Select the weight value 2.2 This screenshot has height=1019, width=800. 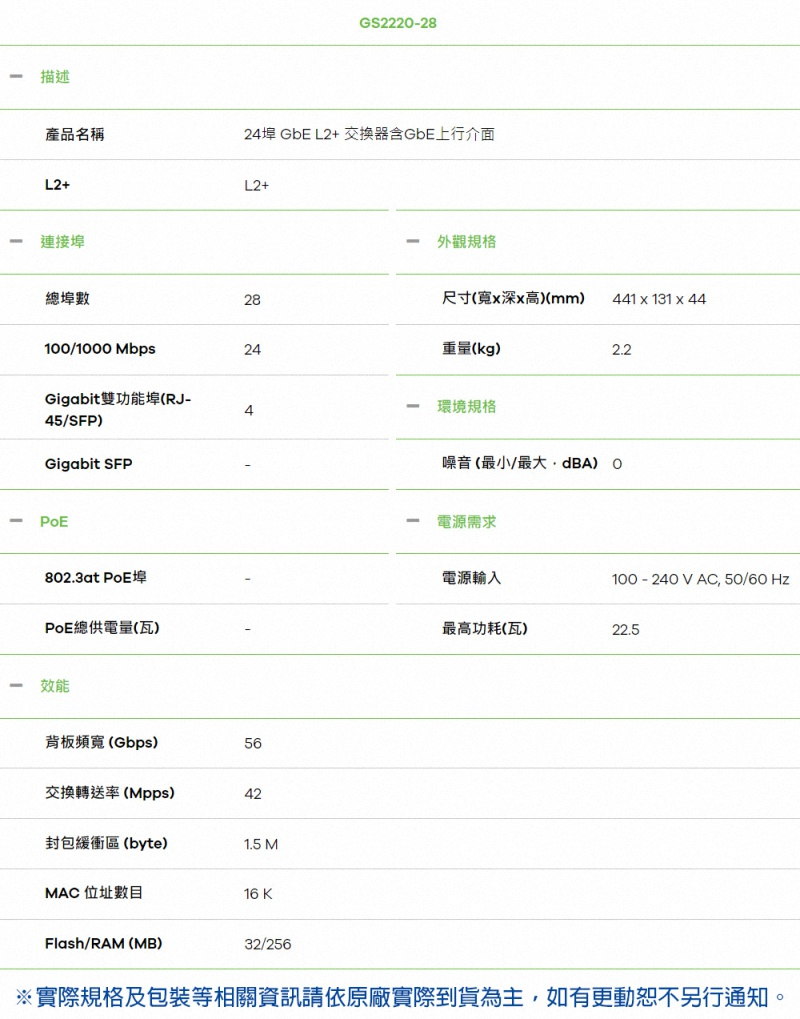click(622, 350)
